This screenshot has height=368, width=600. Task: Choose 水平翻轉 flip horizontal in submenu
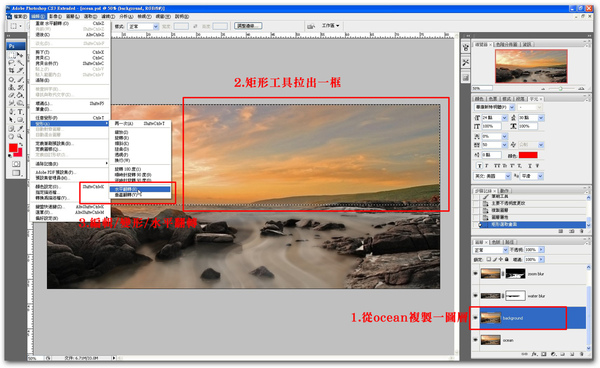pos(140,189)
